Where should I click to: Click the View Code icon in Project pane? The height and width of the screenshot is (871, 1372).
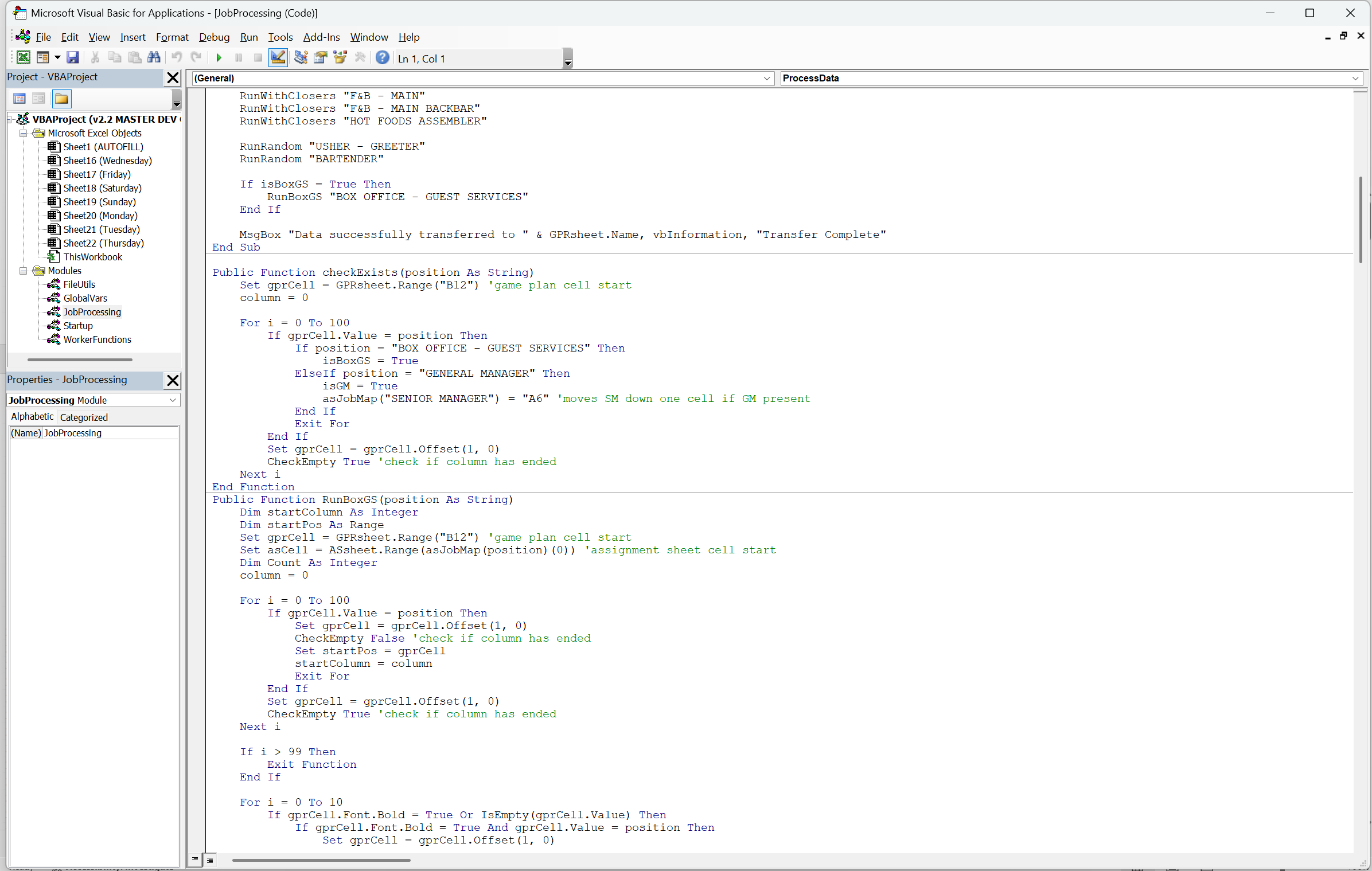point(20,99)
